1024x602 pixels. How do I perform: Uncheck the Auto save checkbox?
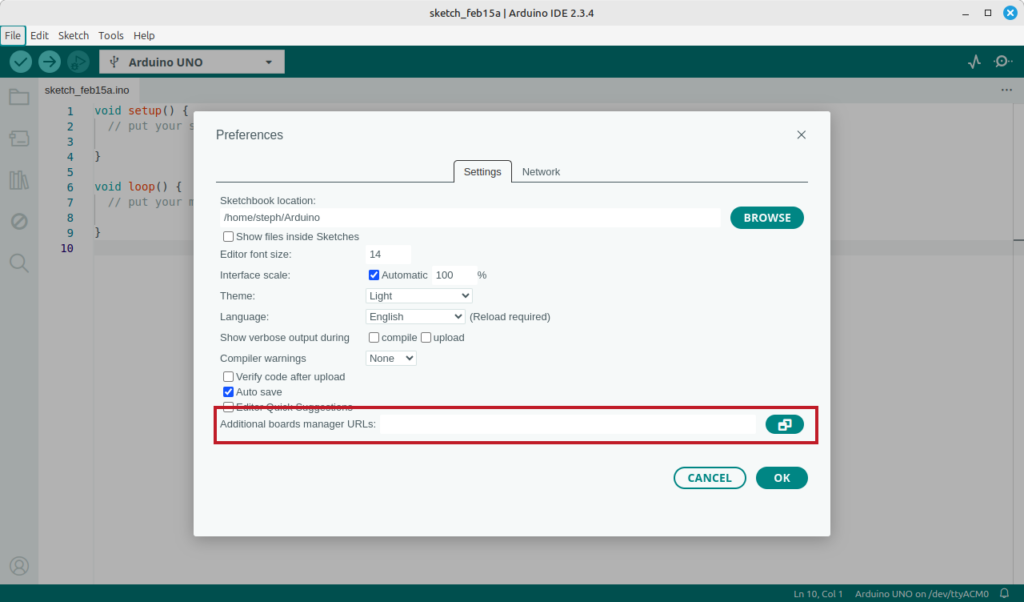[228, 392]
